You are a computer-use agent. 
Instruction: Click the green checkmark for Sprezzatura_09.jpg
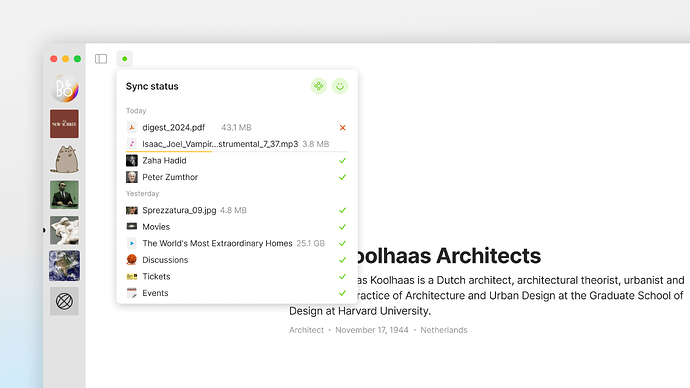tap(342, 210)
